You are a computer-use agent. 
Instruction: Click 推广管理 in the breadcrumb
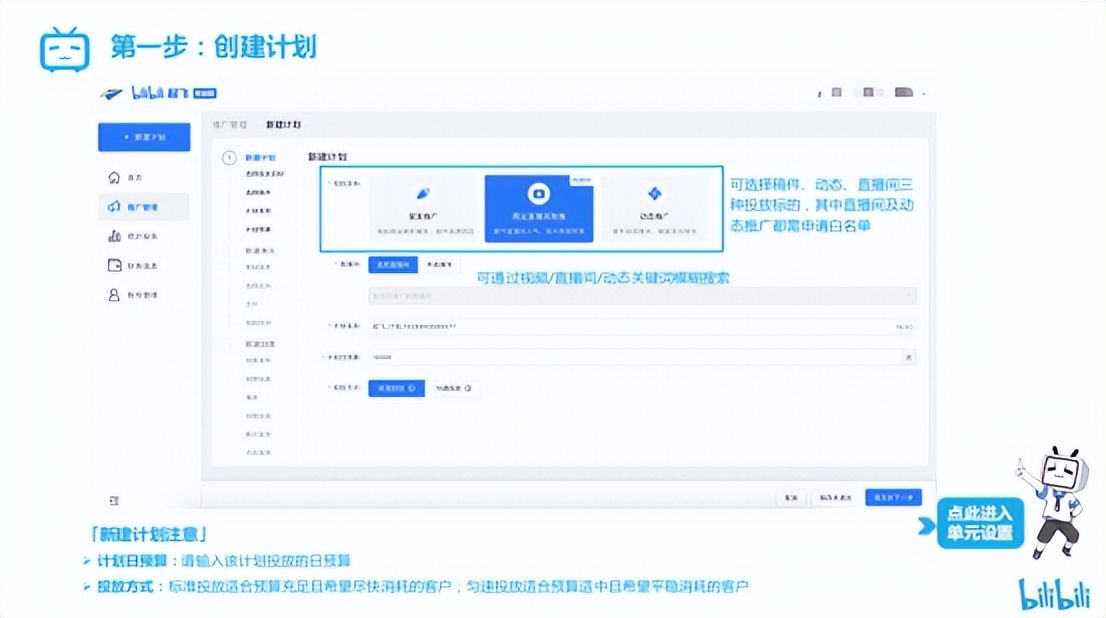pos(230,124)
